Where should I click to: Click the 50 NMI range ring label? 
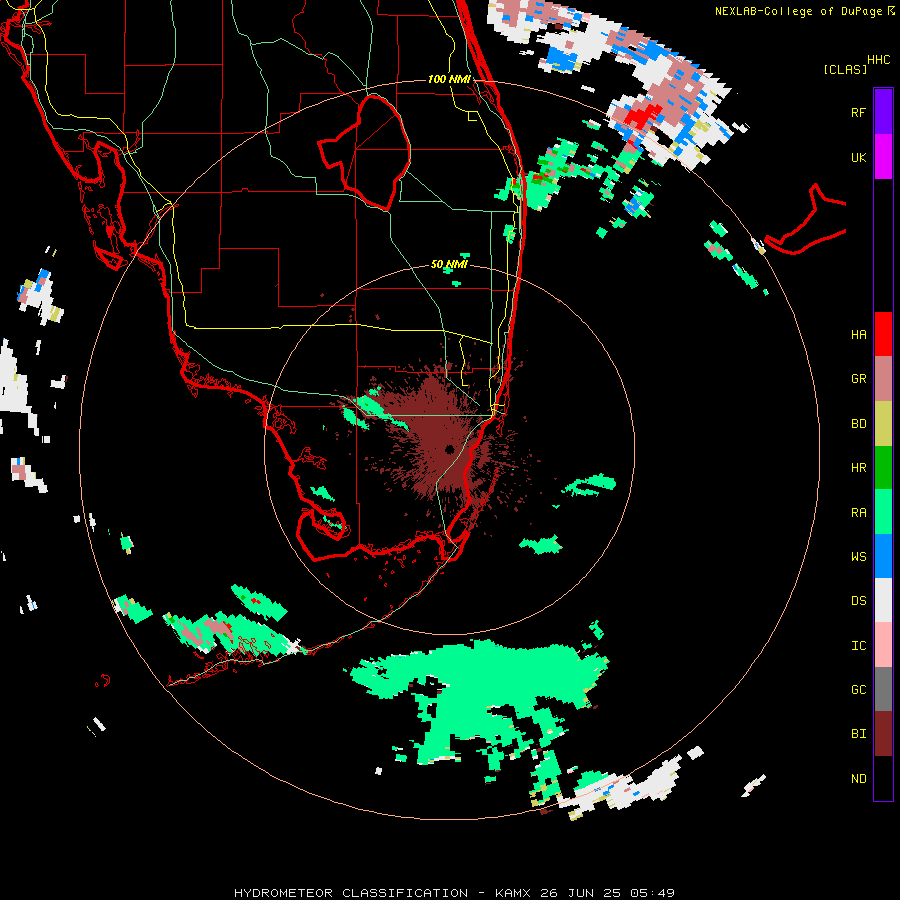click(x=449, y=264)
